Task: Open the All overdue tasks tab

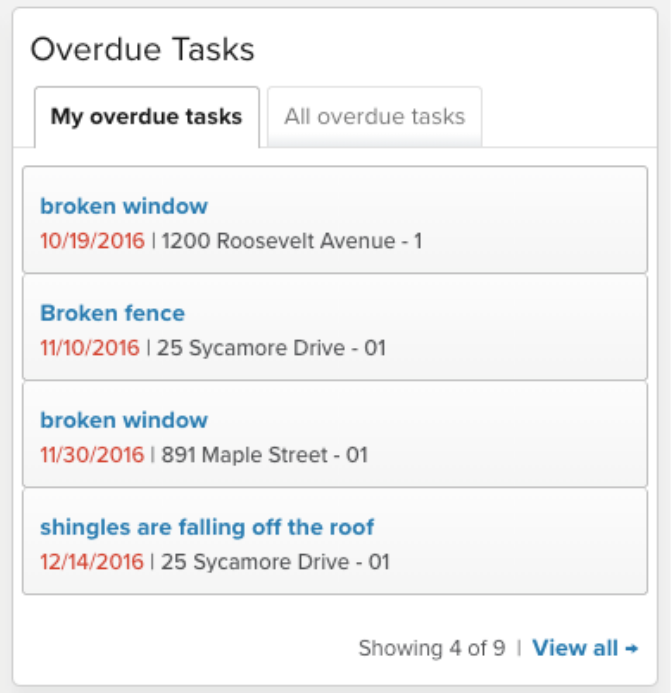Action: click(x=374, y=117)
